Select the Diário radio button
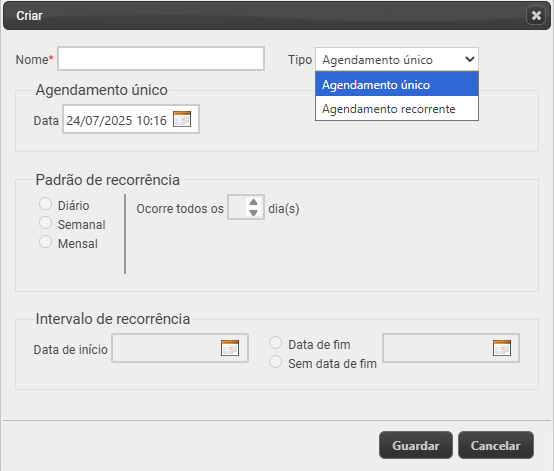 click(x=46, y=204)
